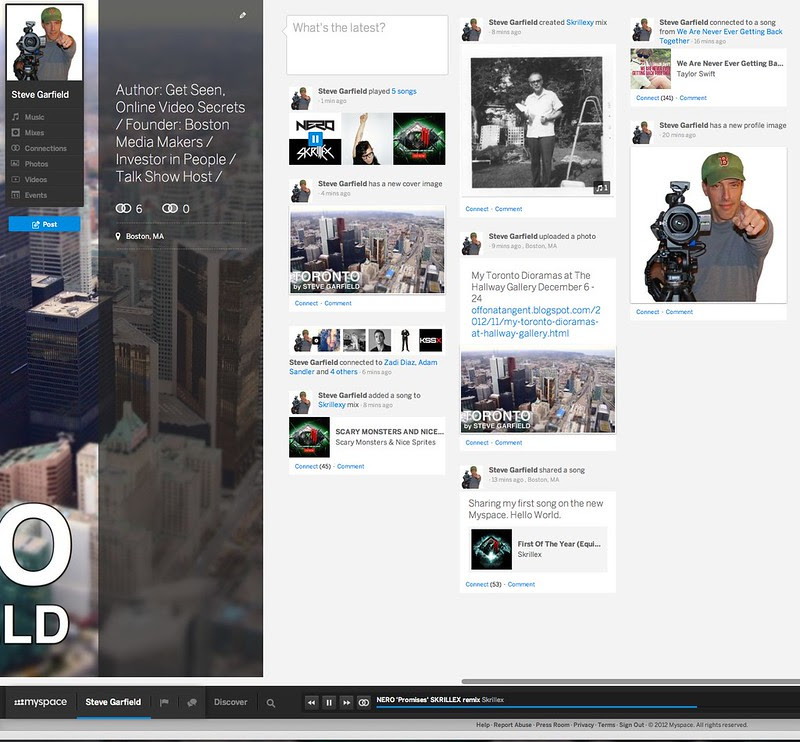
Task: Open Skrillexy link in created mix post
Action: point(580,22)
